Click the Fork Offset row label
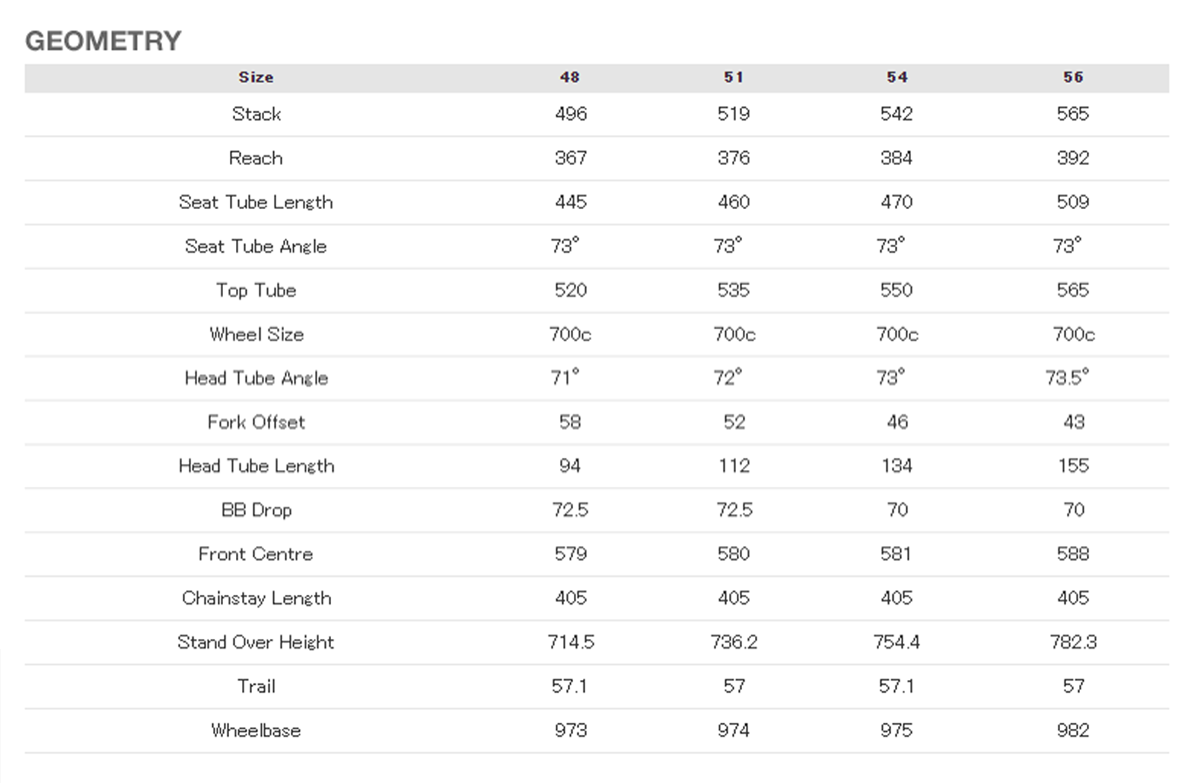This screenshot has height=783, width=1195. 256,422
